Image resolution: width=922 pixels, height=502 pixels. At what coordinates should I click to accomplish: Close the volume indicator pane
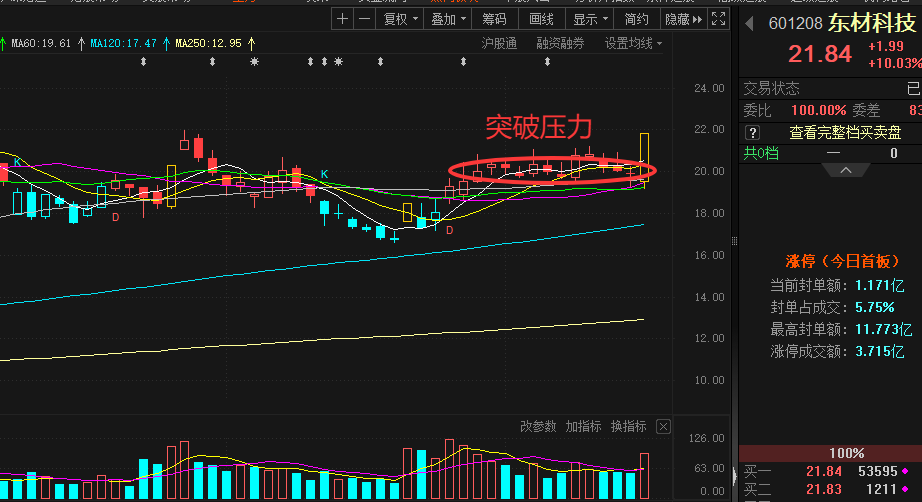663,427
